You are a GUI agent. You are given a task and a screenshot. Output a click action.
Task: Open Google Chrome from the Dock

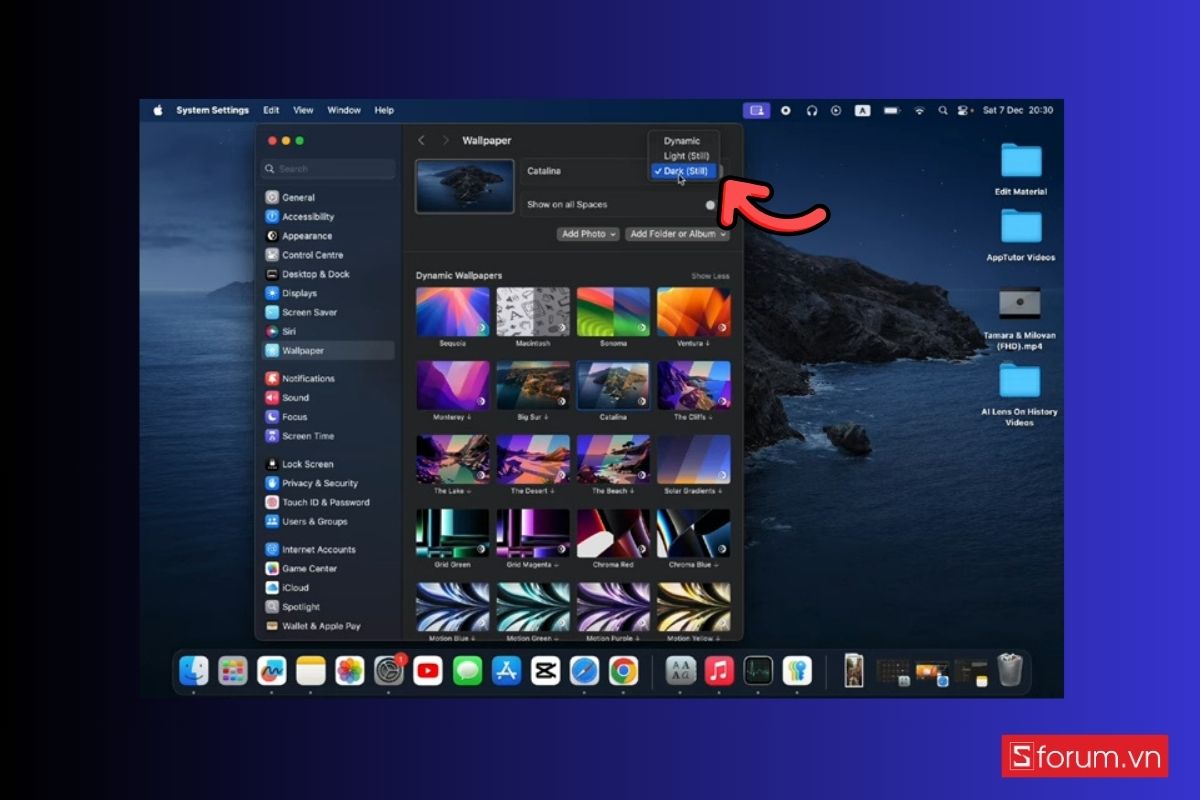pos(623,671)
